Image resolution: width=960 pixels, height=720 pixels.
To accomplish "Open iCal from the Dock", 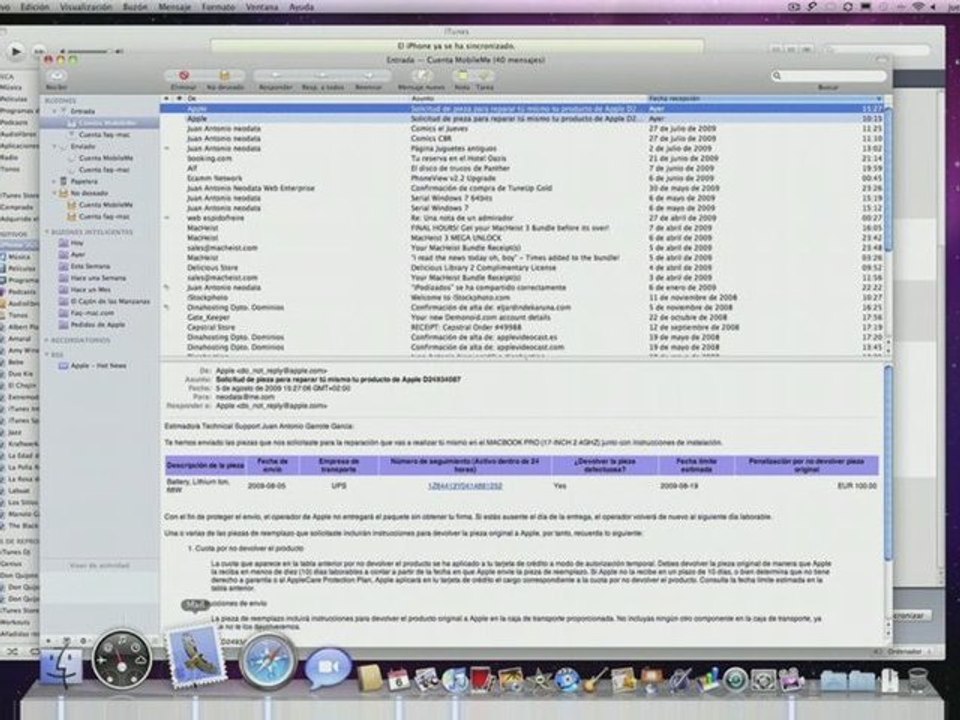I will pyautogui.click(x=398, y=680).
